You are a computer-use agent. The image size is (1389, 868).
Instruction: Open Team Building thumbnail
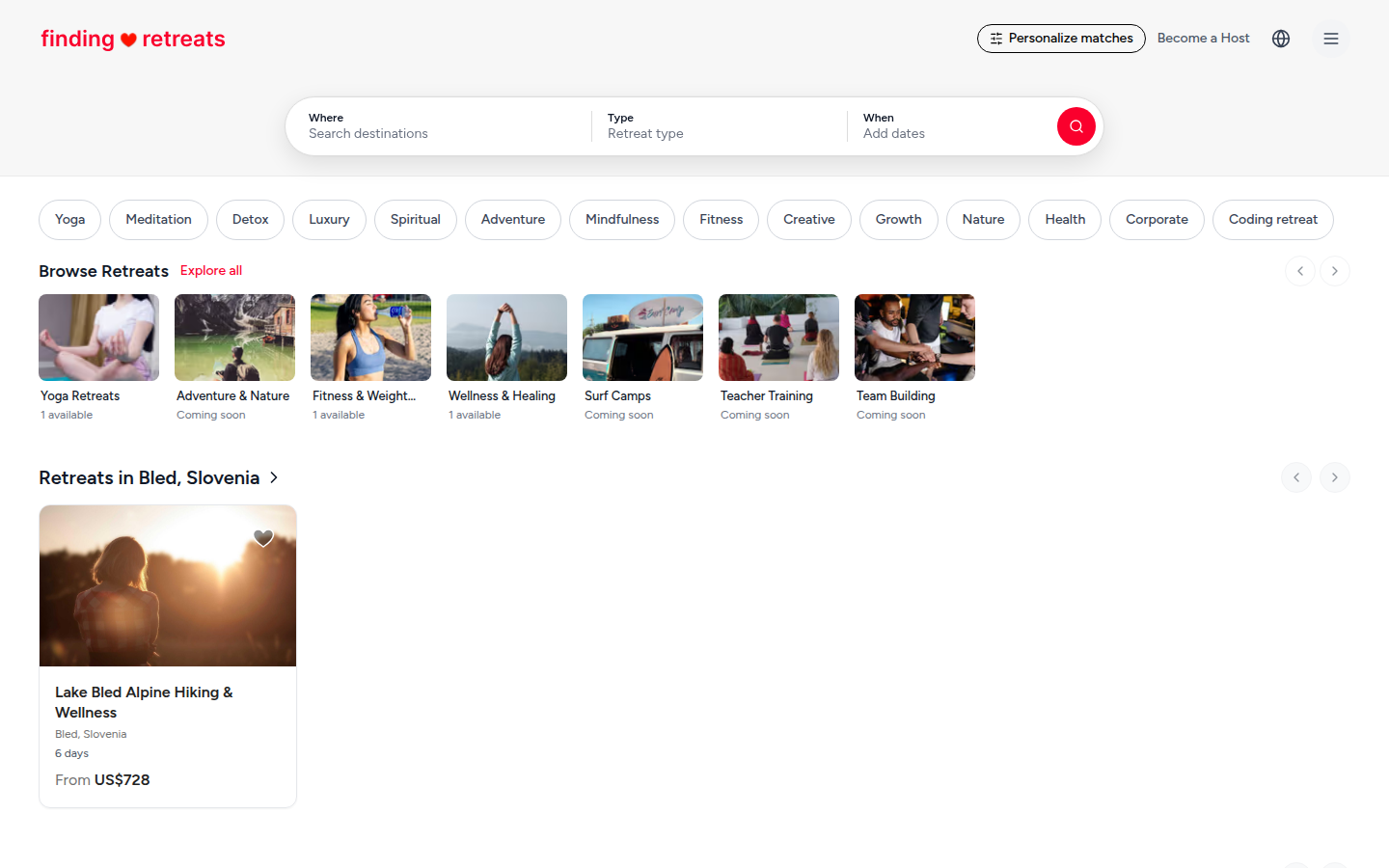point(914,338)
